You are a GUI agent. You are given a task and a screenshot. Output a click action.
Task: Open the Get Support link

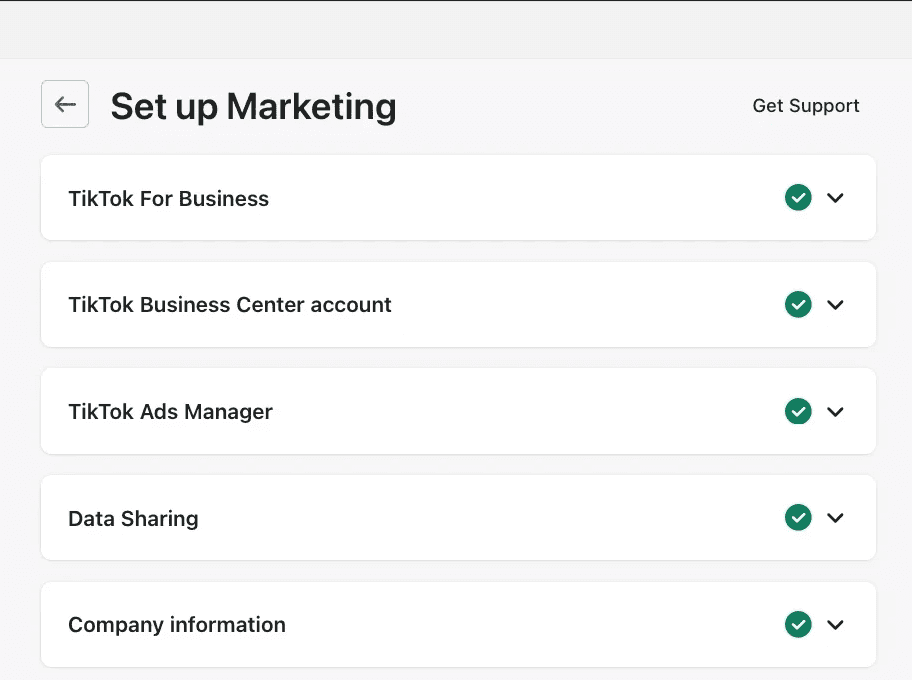806,106
